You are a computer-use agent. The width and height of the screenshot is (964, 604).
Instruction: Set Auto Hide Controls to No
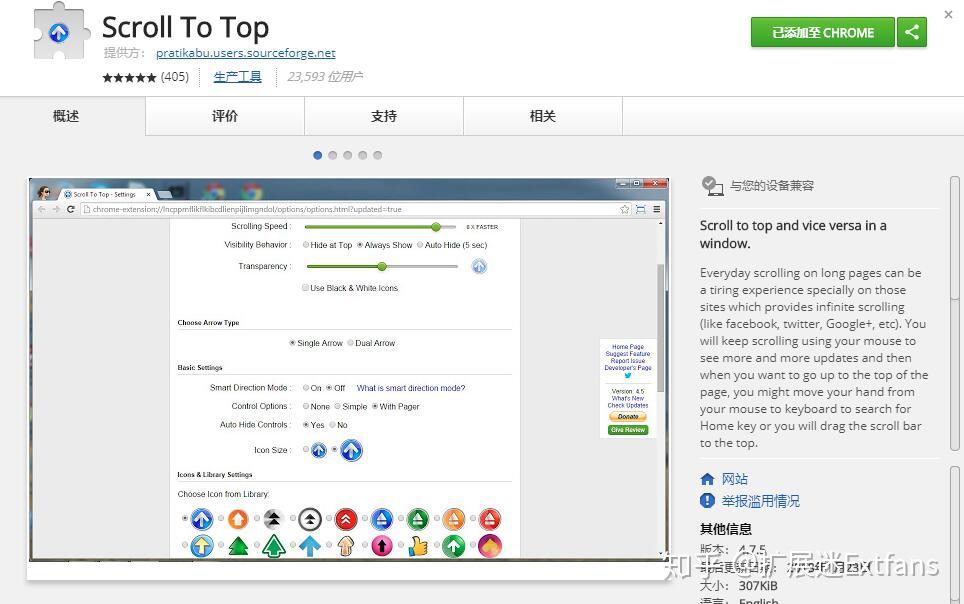click(x=333, y=424)
